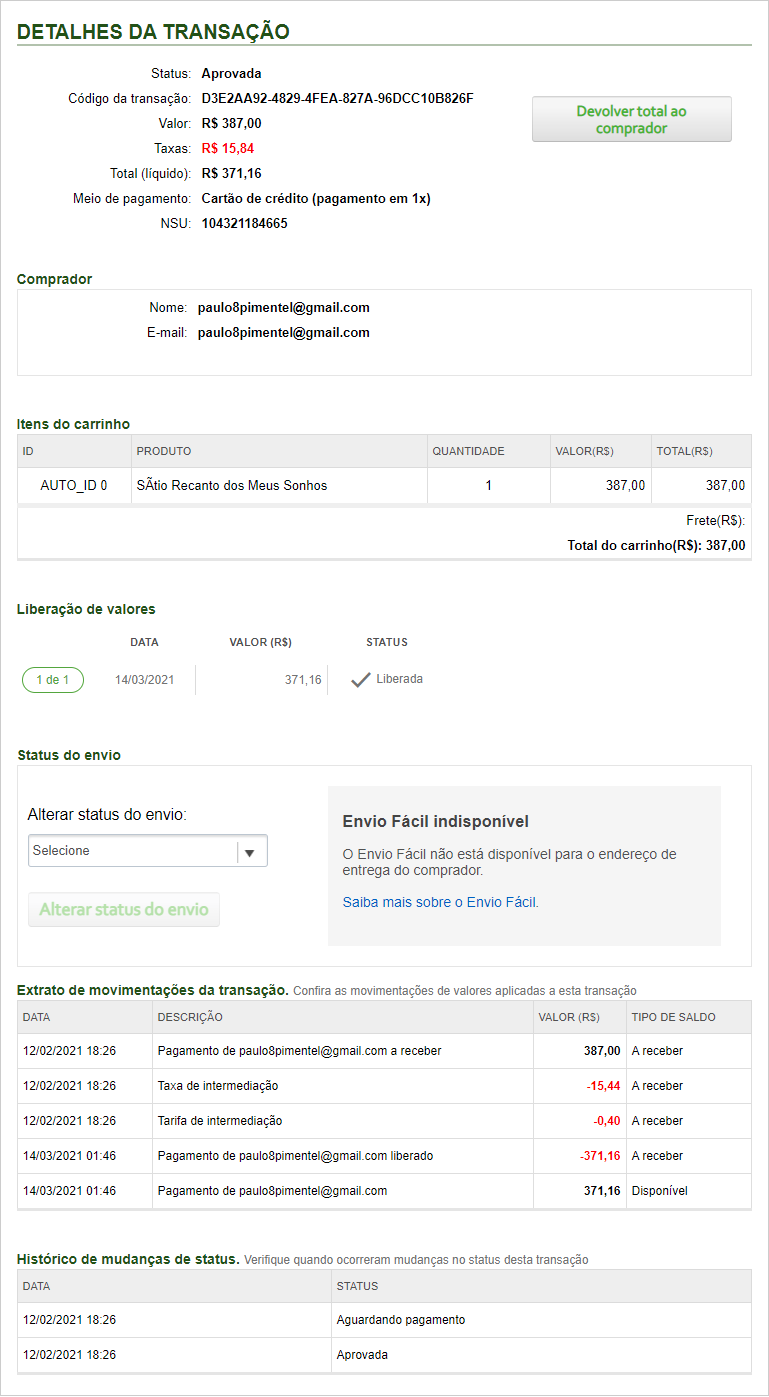Click the red Taxas value R$ 15,84
This screenshot has width=769, height=1397.
228,149
